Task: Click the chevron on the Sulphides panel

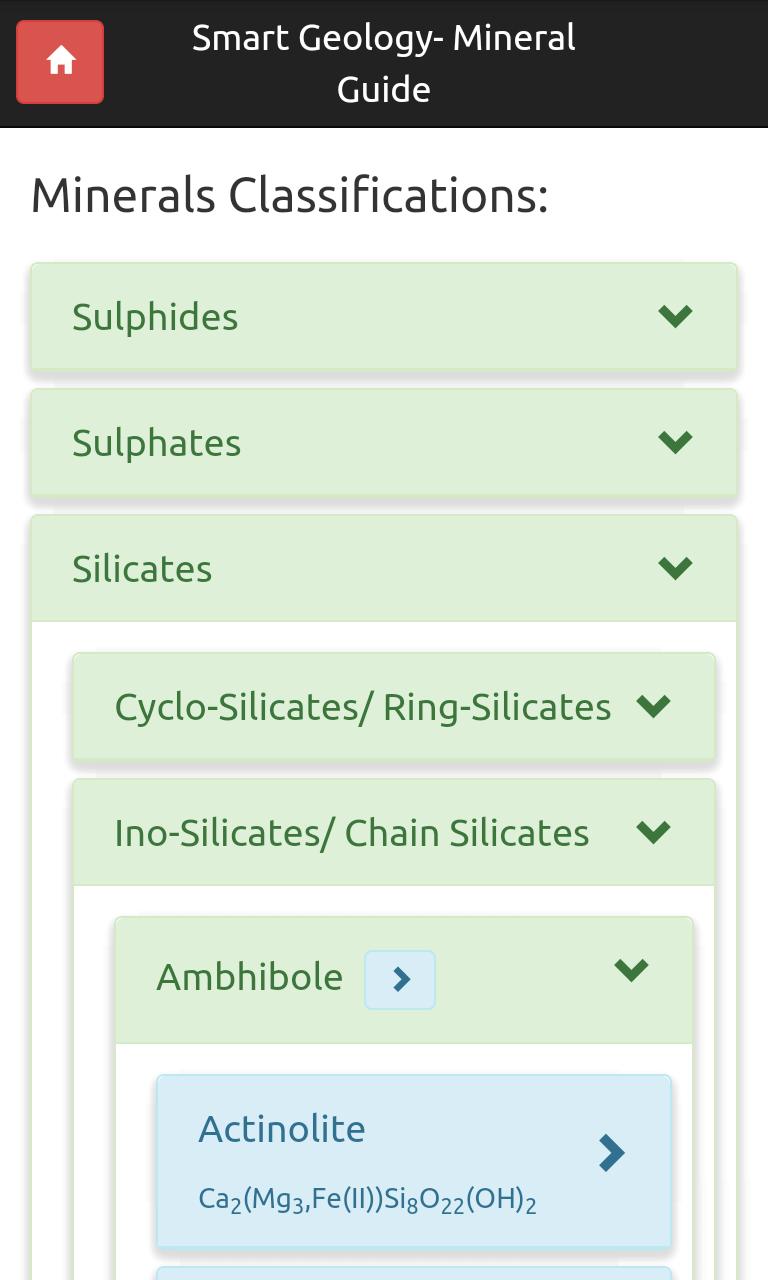Action: (x=676, y=316)
